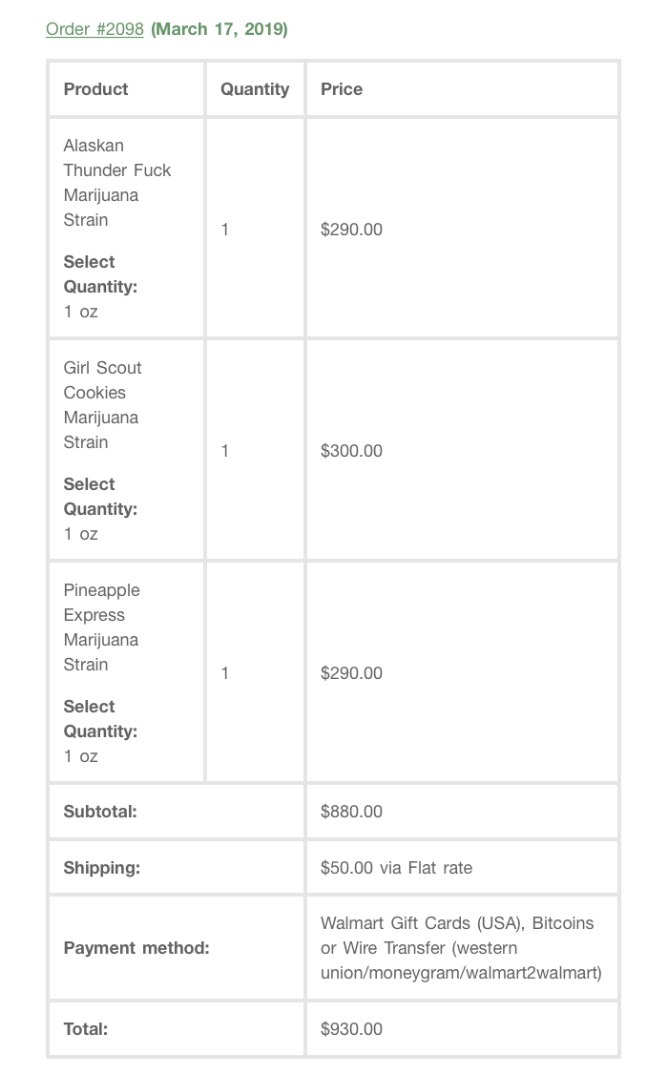This screenshot has width=665, height=1081.
Task: Click the $50.00 via Flat rate text
Action: coord(396,868)
